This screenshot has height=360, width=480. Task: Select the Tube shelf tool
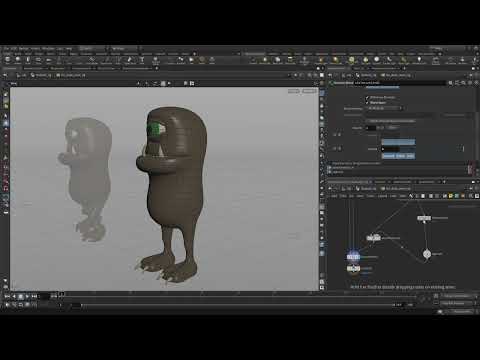[28, 60]
